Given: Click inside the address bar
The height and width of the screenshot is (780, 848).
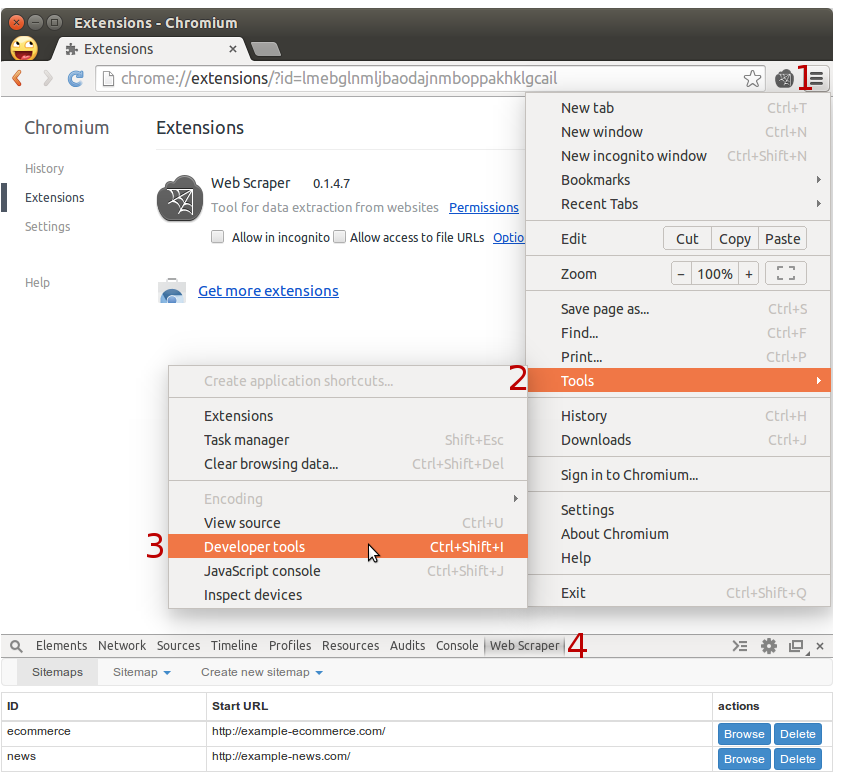Looking at the screenshot, I should [x=400, y=78].
